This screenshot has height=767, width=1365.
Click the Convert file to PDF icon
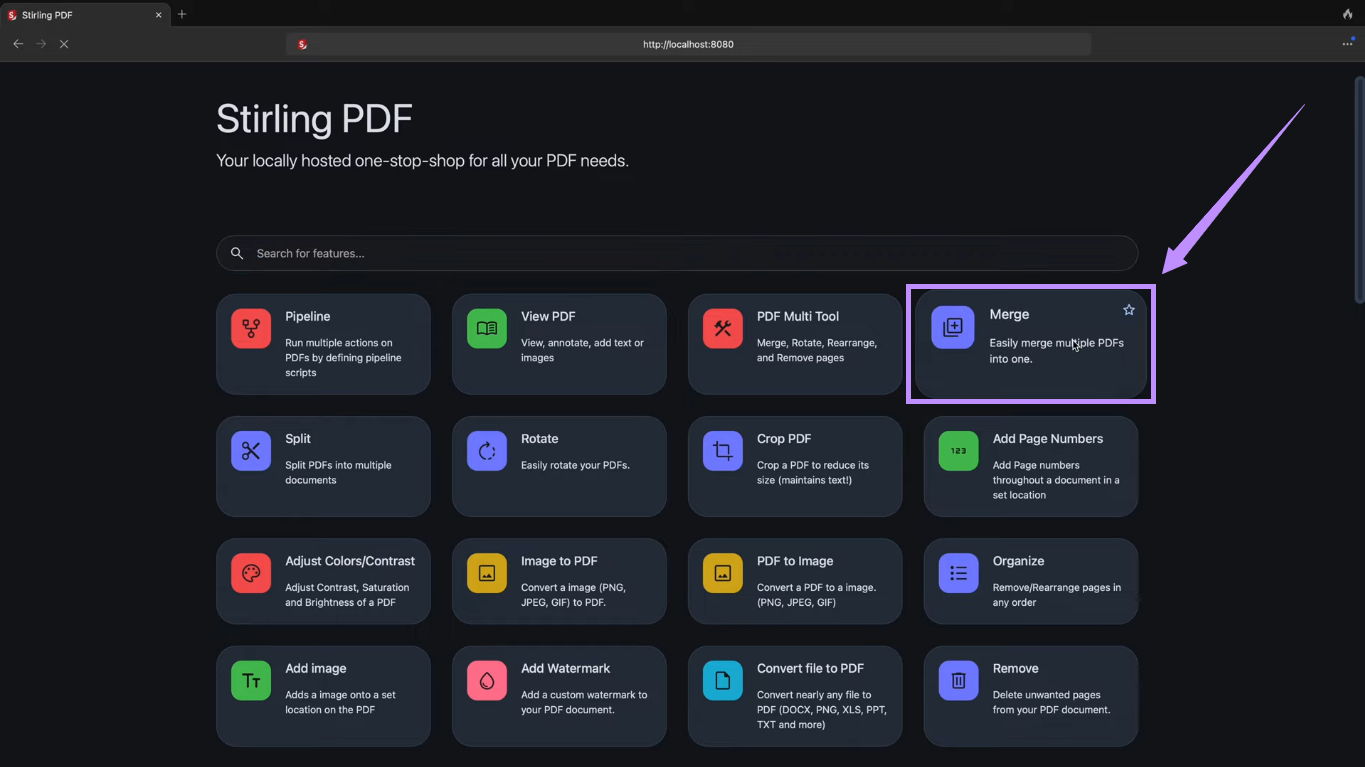coord(722,680)
